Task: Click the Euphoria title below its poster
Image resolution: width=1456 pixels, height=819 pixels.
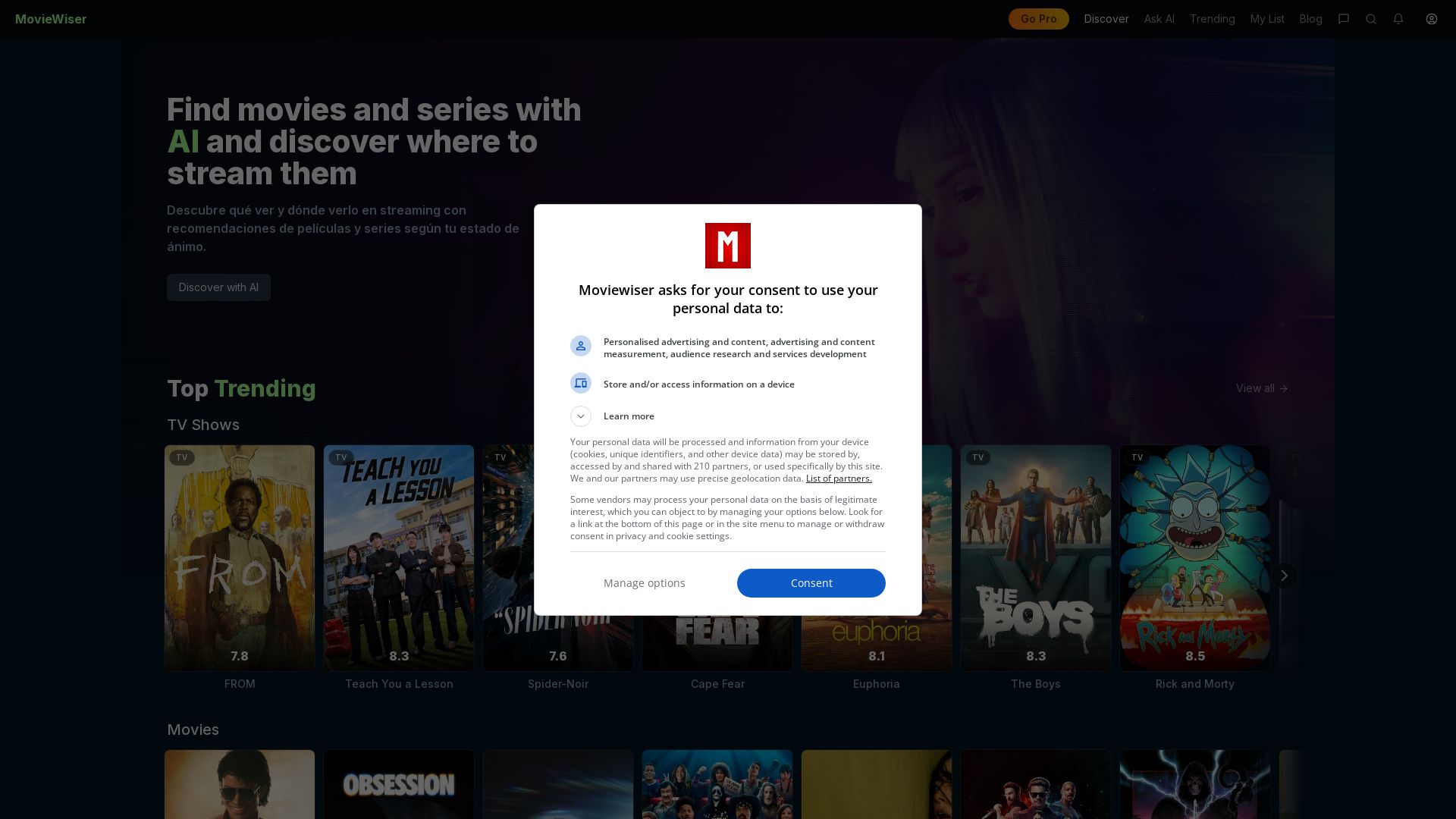Action: [x=877, y=684]
